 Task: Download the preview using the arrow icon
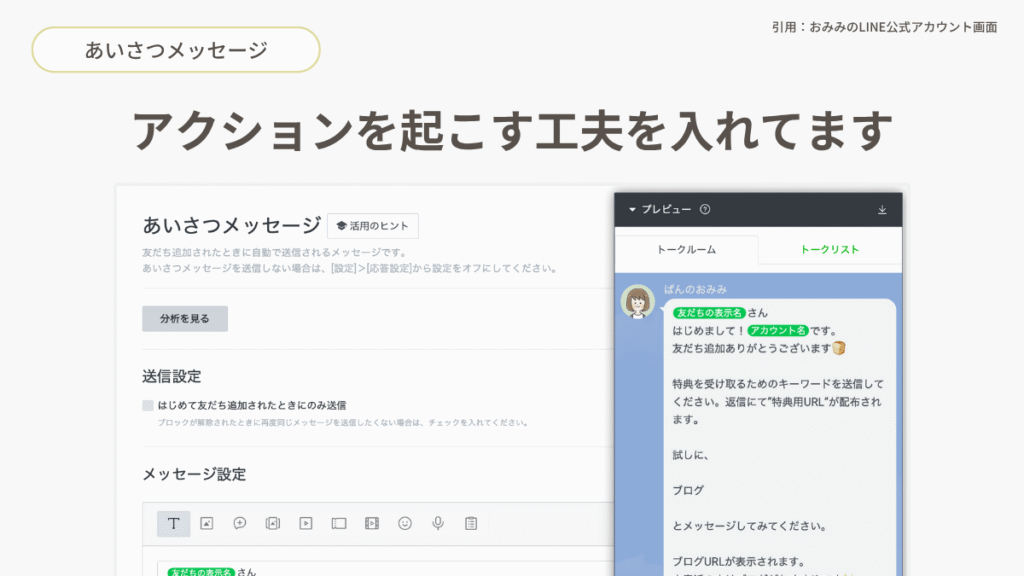point(882,210)
